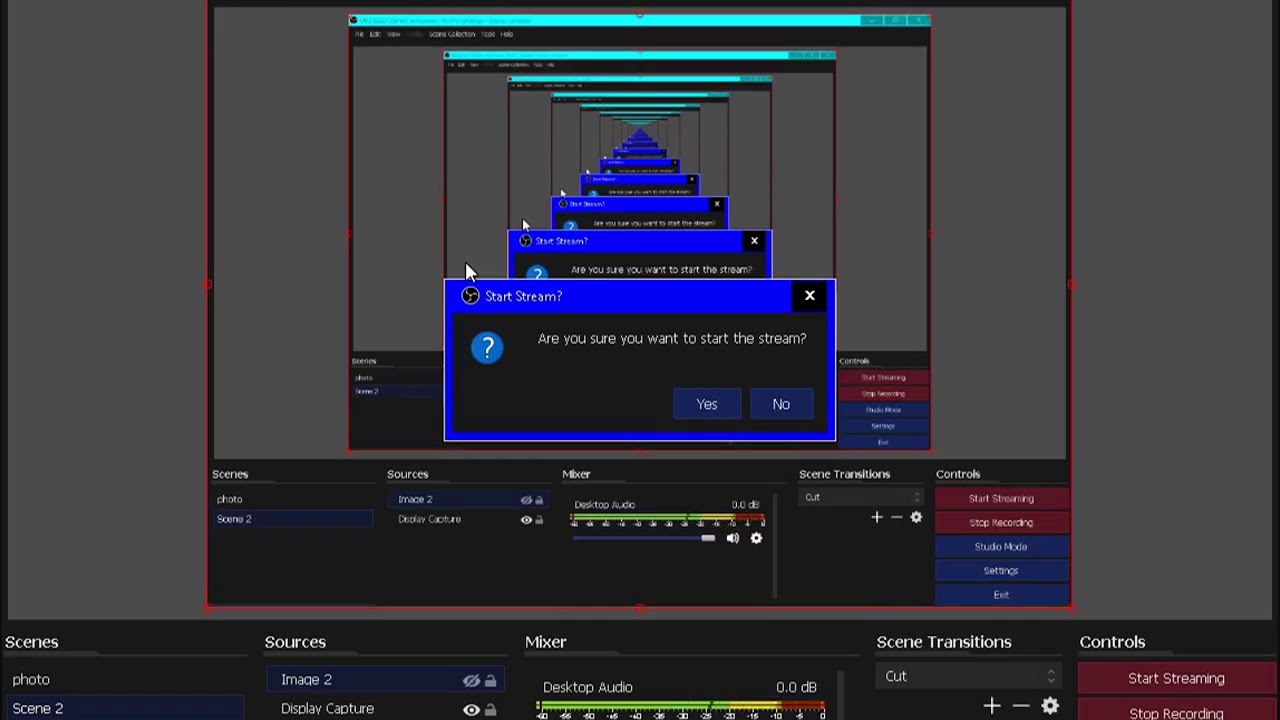Click OBS logo in the front dialog title bar

tap(470, 296)
